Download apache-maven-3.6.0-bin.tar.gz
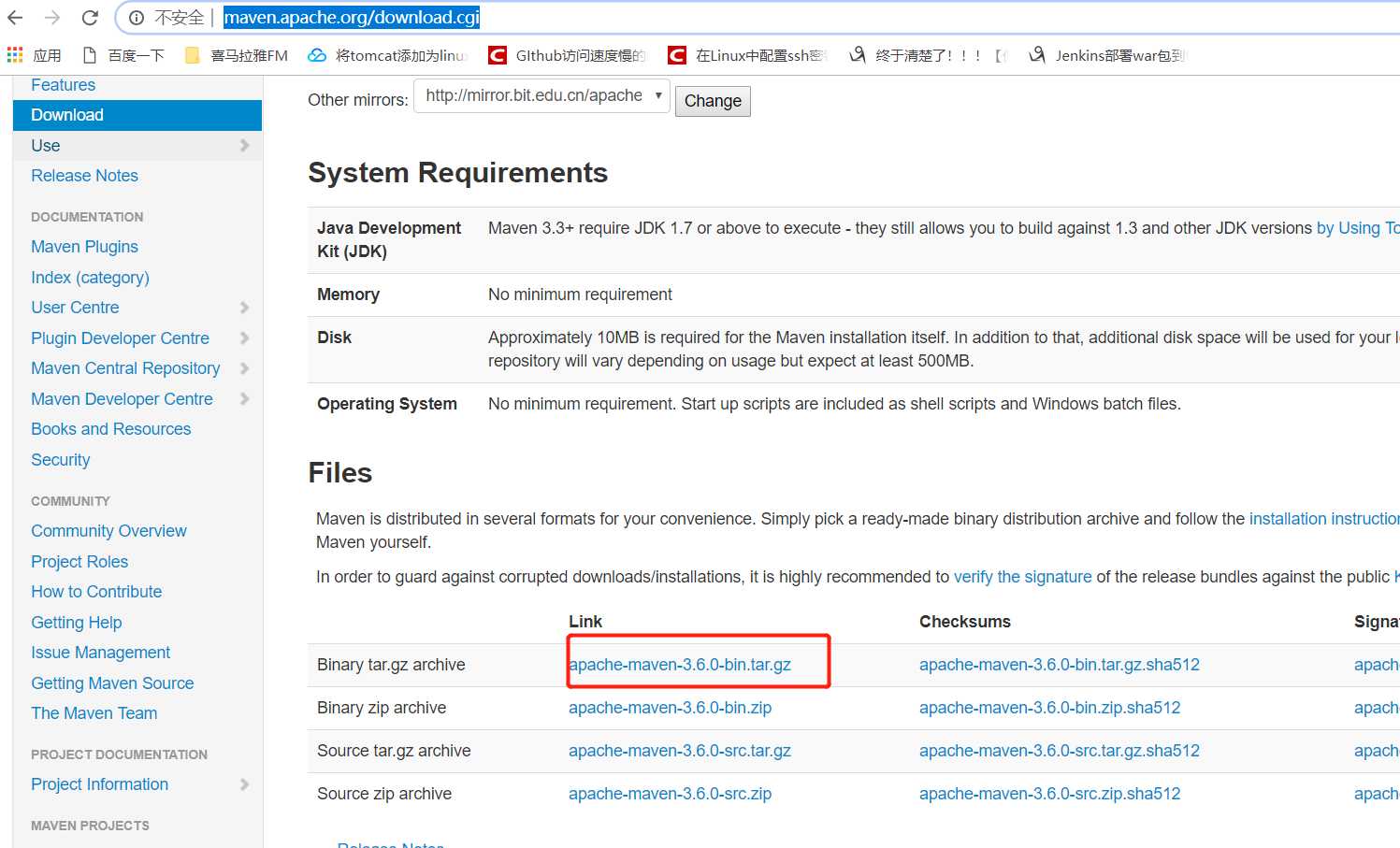 click(x=680, y=665)
